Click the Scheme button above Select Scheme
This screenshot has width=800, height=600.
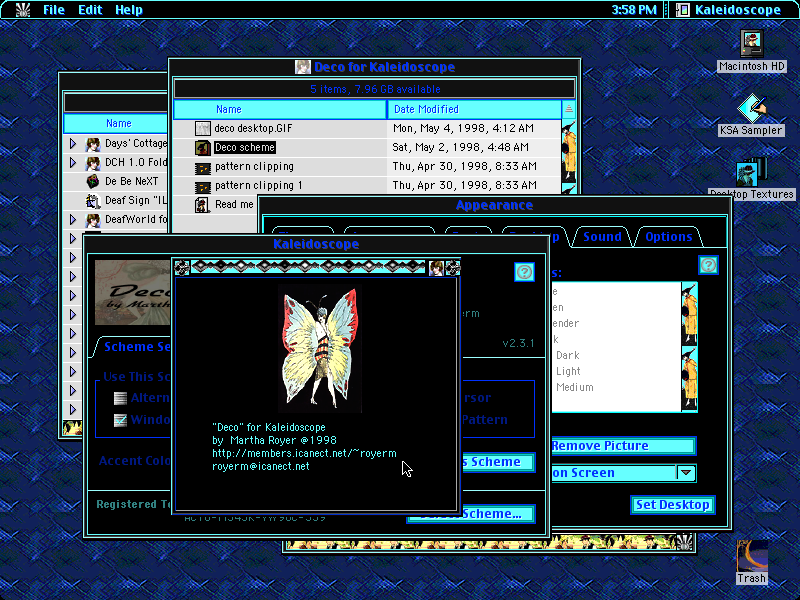[x=497, y=462]
